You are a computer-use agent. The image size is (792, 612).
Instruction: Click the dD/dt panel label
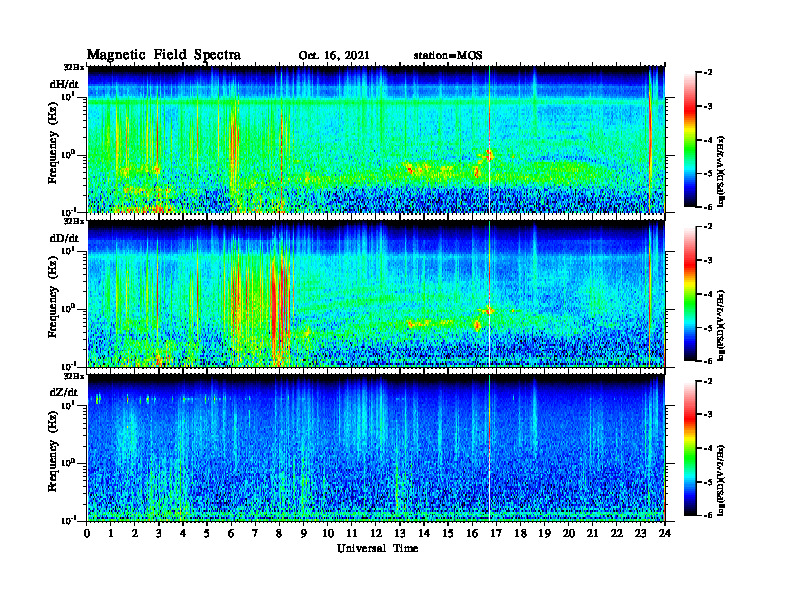tap(65, 238)
